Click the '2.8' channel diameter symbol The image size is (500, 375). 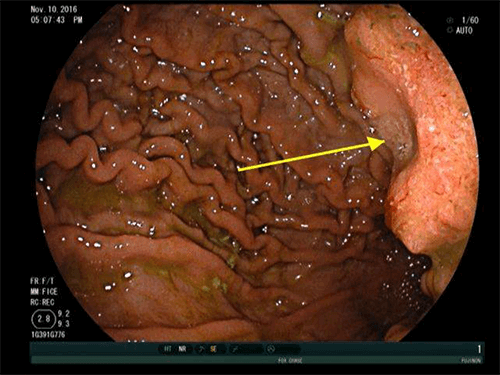pyautogui.click(x=43, y=319)
